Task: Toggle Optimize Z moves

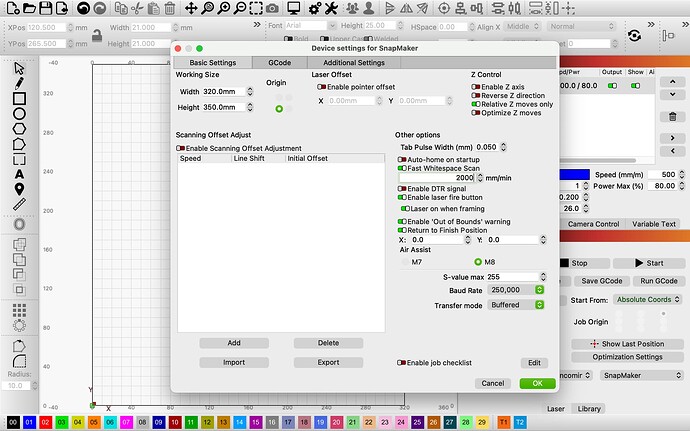Action: 476,113
